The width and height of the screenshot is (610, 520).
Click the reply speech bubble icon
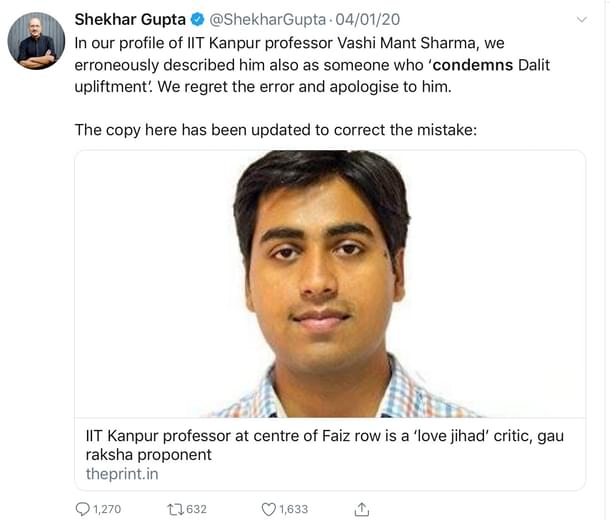[x=83, y=509]
